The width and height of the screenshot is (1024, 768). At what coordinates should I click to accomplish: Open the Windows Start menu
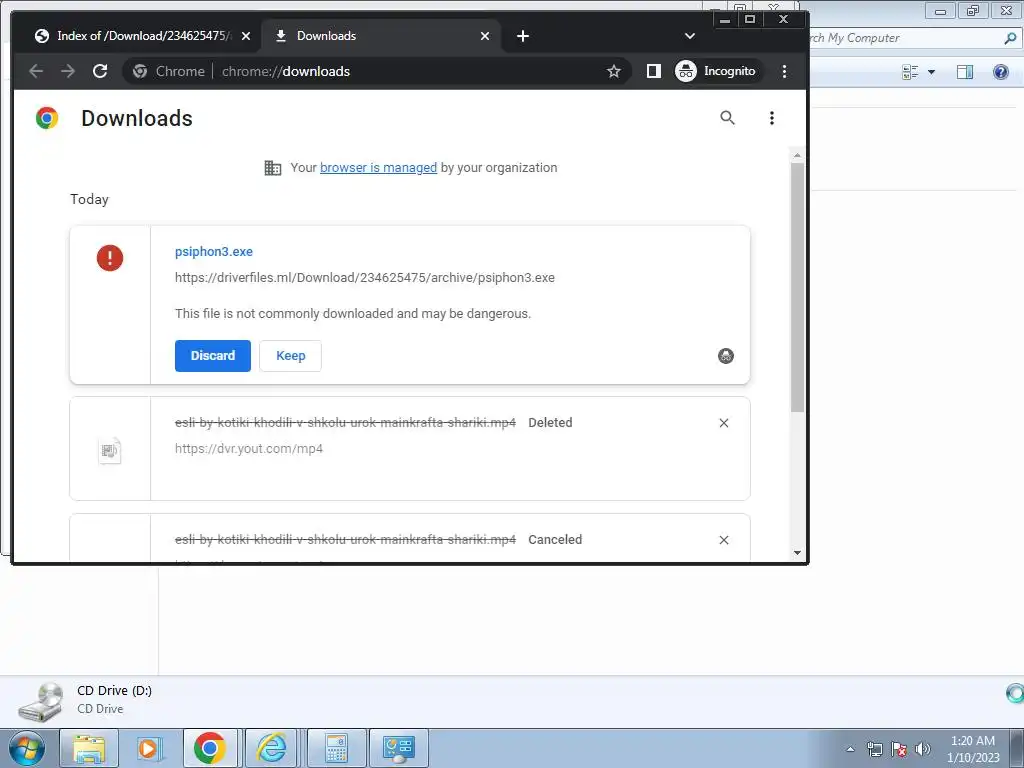tap(26, 748)
